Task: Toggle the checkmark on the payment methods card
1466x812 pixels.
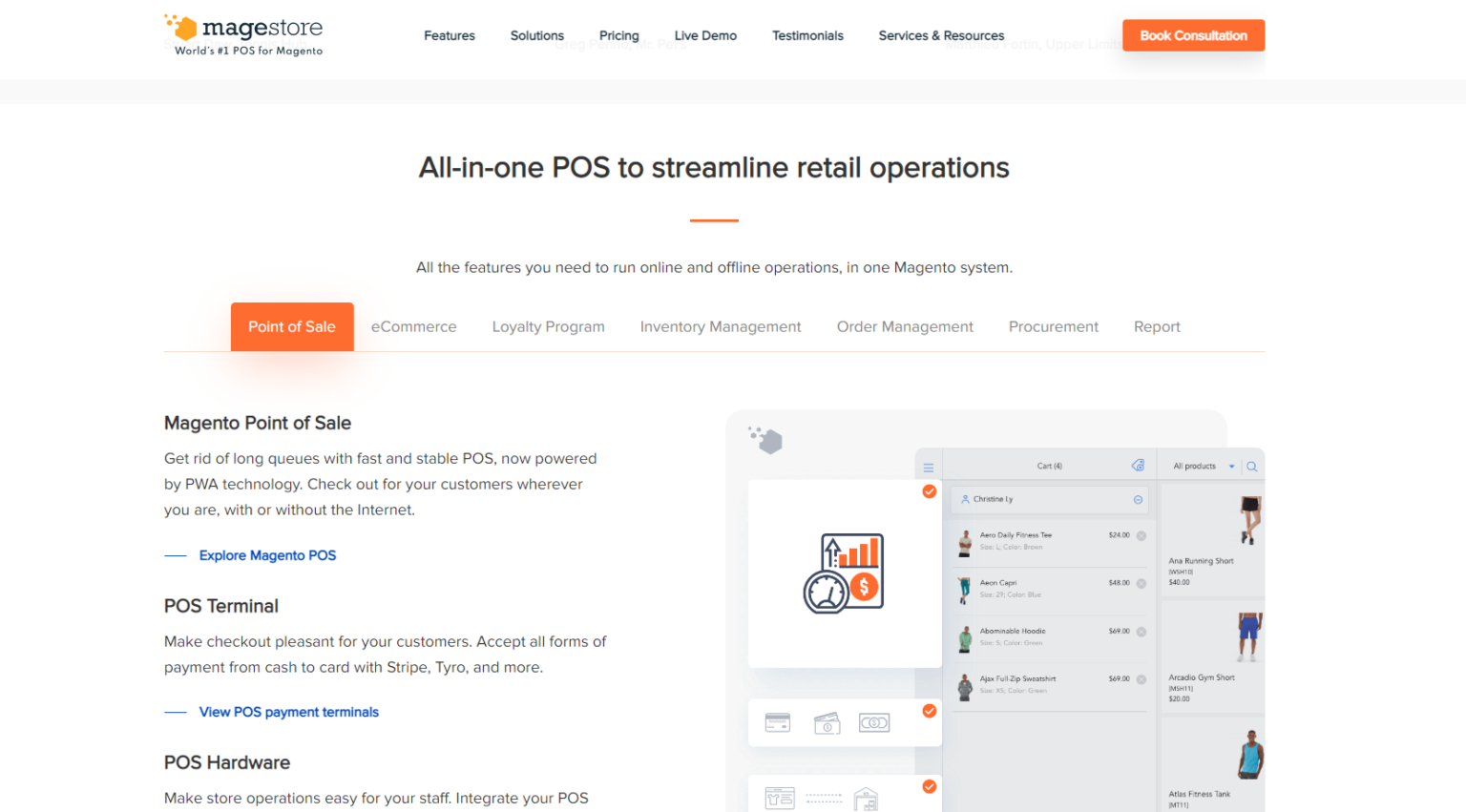Action: point(930,711)
